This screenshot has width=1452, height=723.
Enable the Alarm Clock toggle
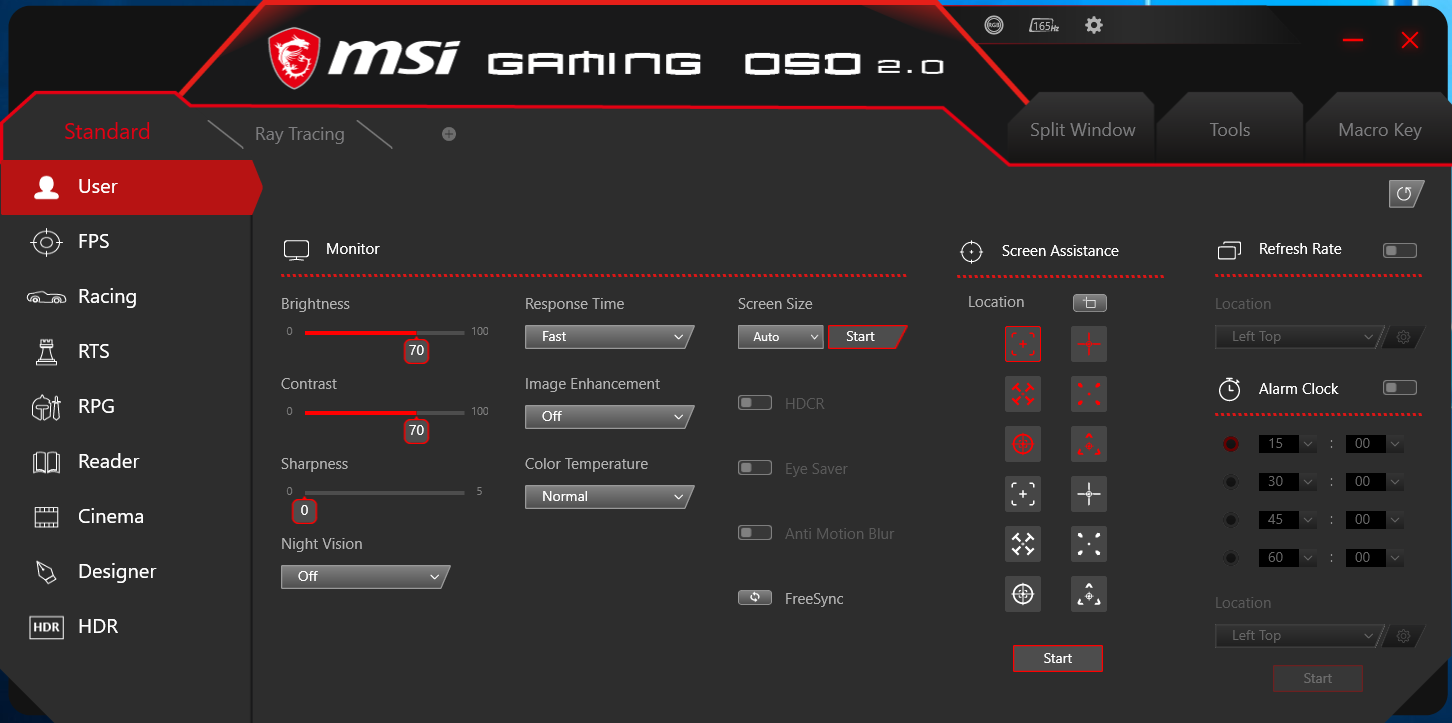tap(1400, 388)
